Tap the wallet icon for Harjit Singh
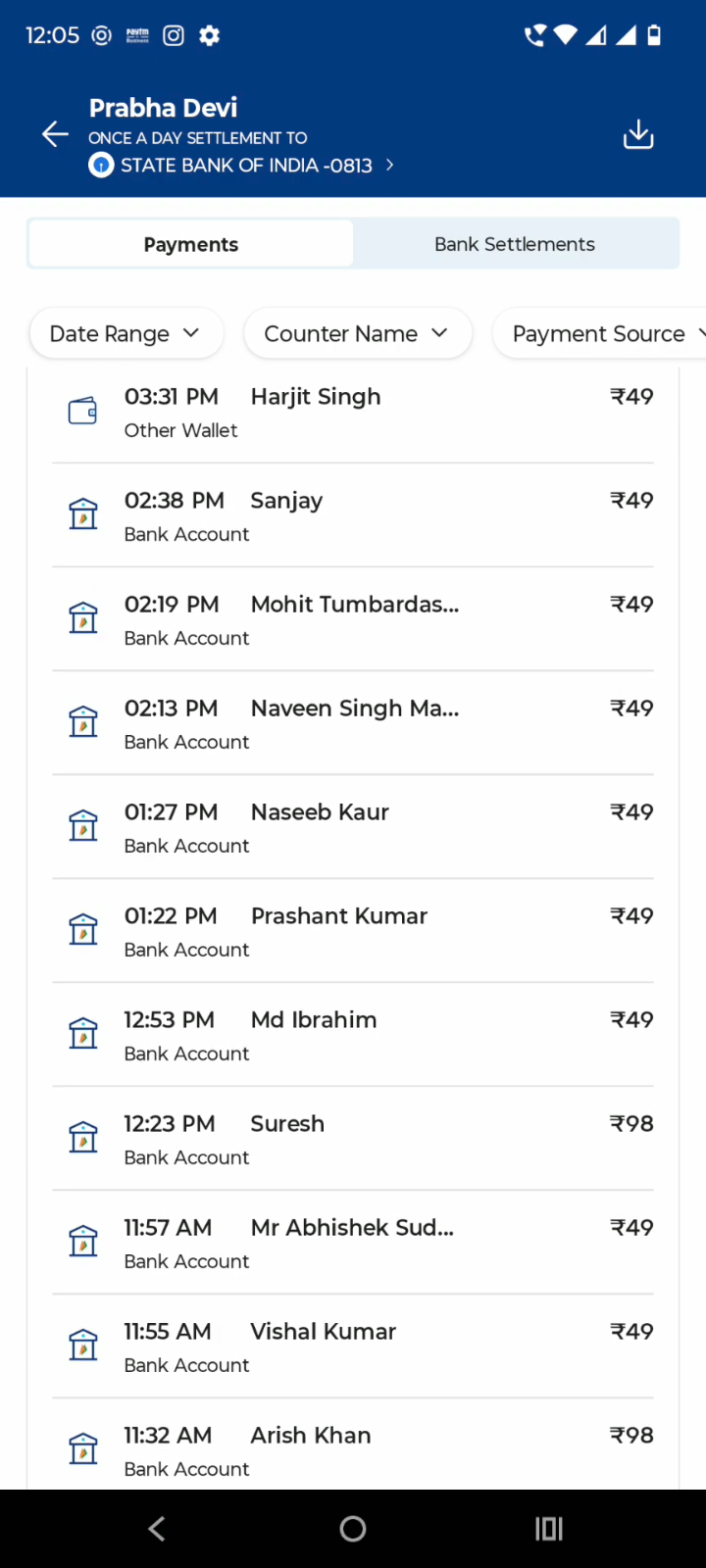 82,412
